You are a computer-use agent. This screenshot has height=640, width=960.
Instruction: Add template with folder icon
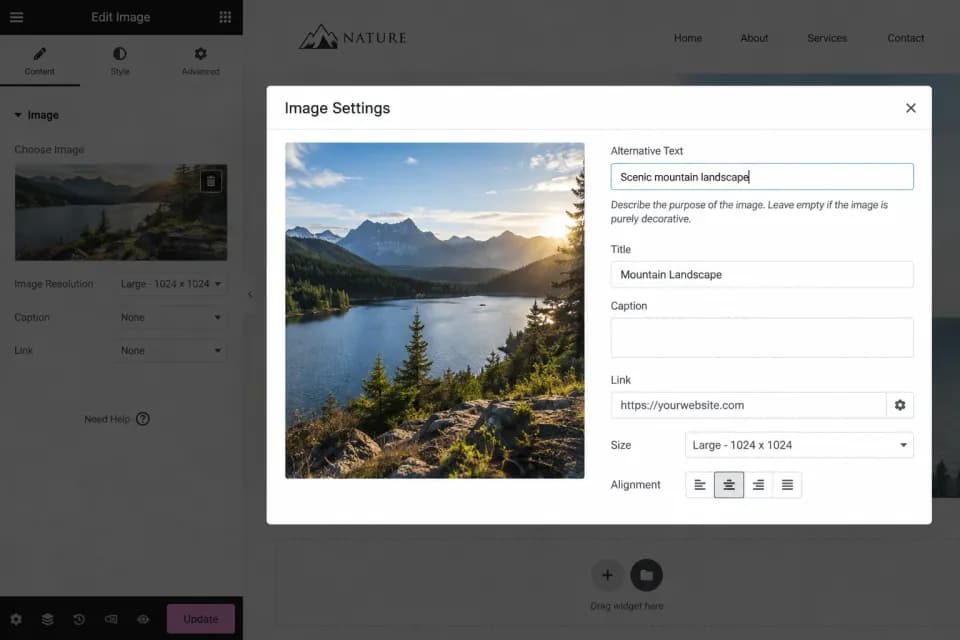pyautogui.click(x=647, y=575)
